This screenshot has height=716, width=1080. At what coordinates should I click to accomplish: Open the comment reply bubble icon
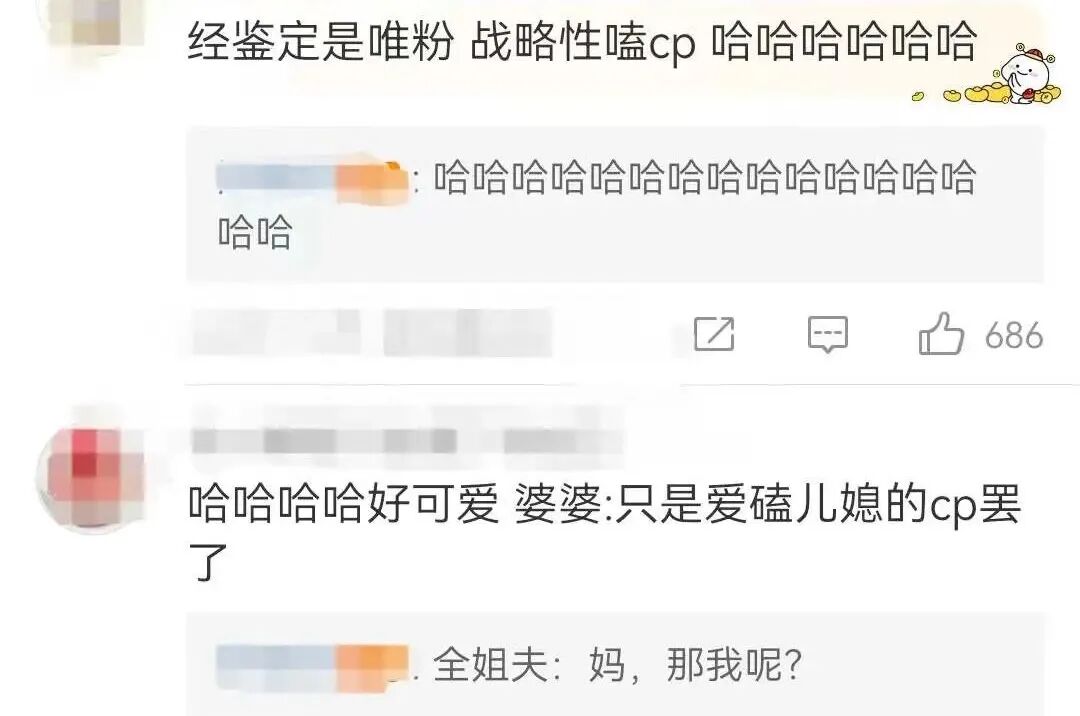pyautogui.click(x=827, y=335)
